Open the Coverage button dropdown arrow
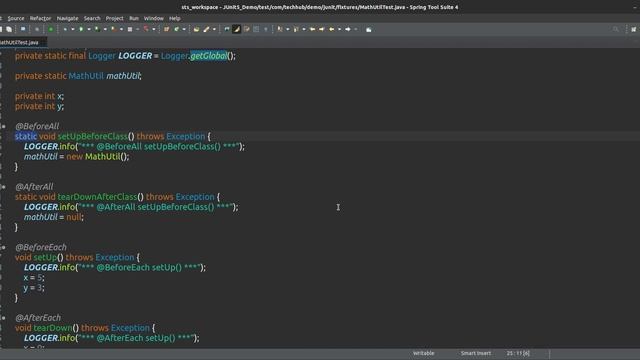Viewport: 640px width, 360px height. (105, 29)
